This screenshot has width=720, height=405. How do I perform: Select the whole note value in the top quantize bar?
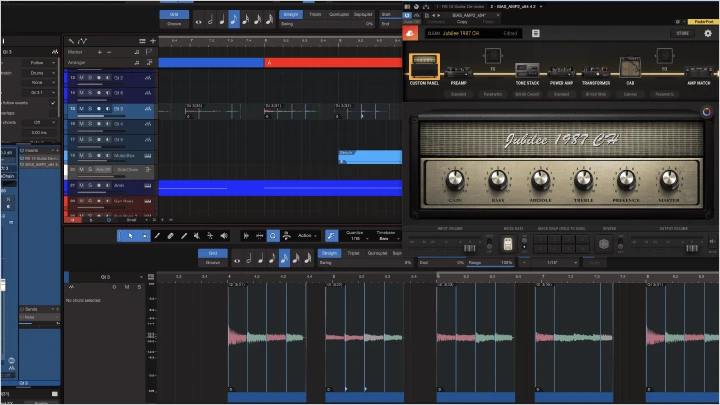(x=198, y=20)
